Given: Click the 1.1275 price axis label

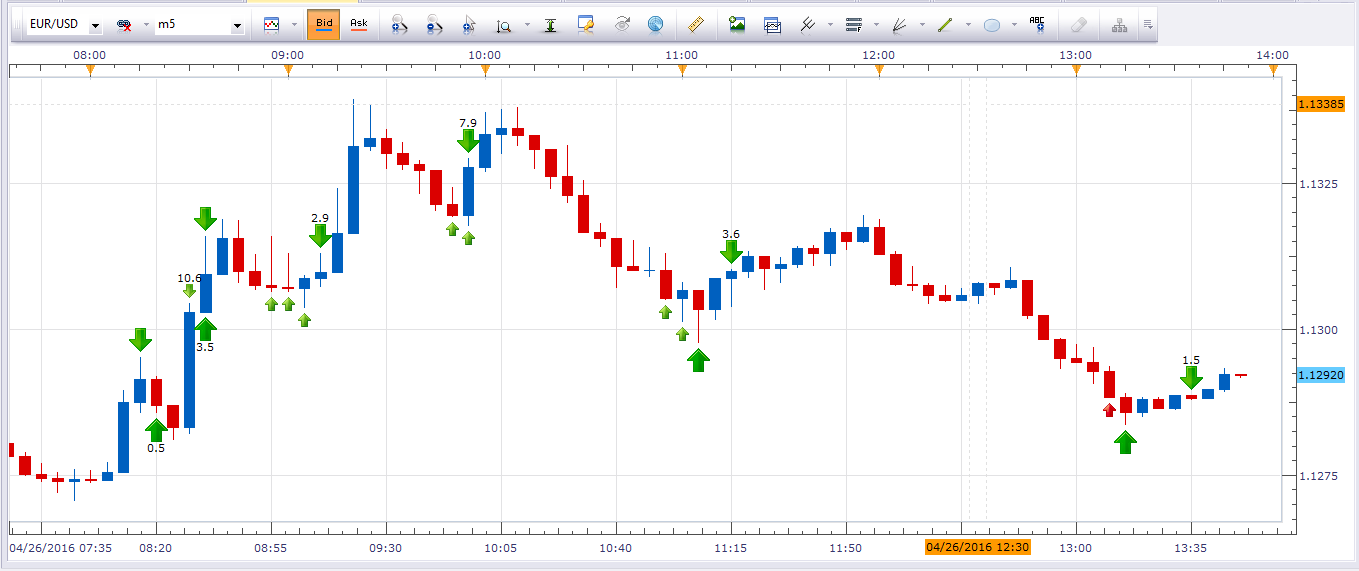Looking at the screenshot, I should click(x=1318, y=476).
